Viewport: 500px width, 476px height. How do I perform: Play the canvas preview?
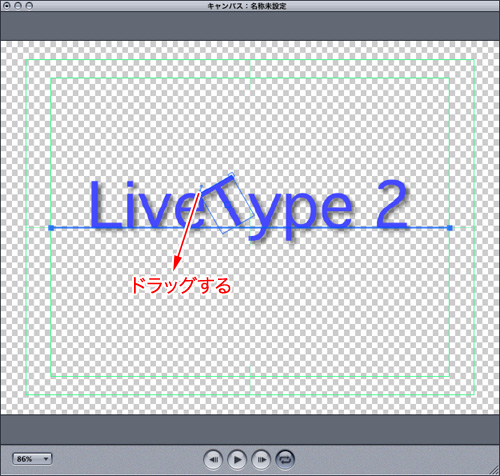click(237, 460)
